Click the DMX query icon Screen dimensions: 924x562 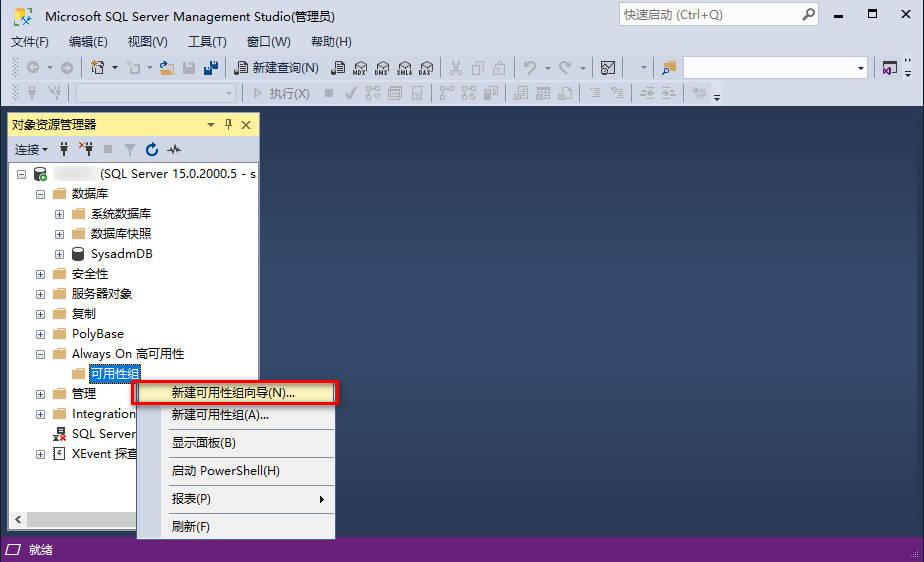click(382, 68)
